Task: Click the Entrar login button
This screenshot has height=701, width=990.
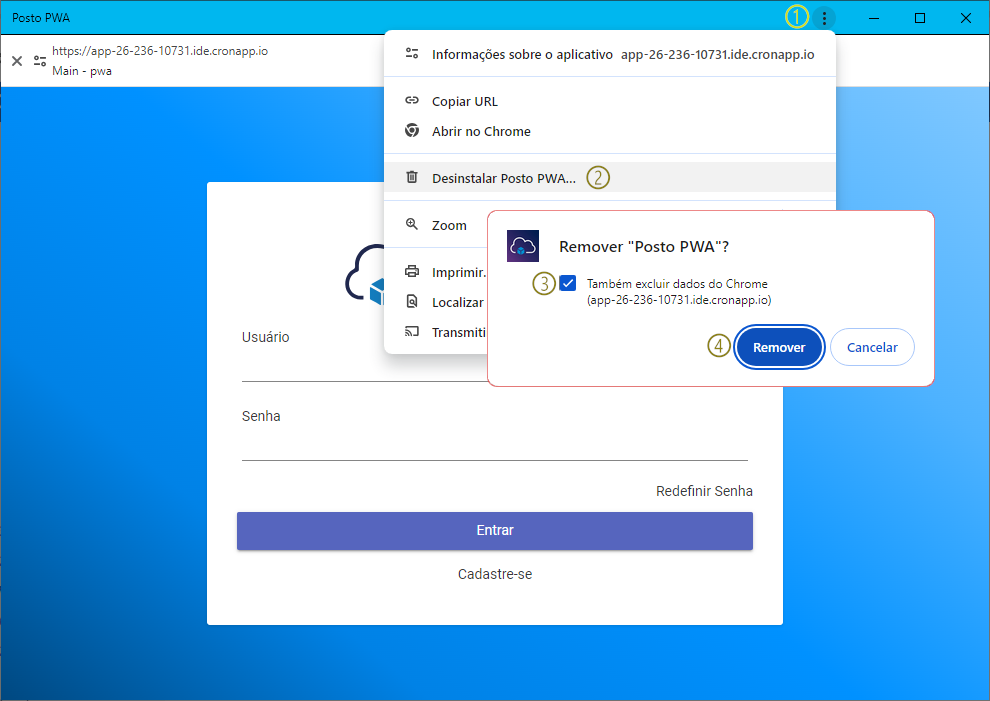Action: click(x=495, y=530)
